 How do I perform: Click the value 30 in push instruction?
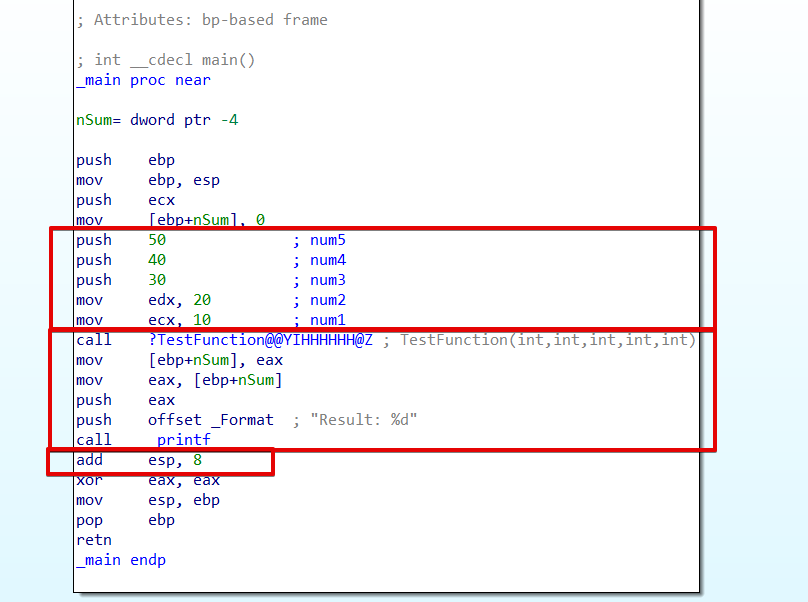tap(157, 280)
